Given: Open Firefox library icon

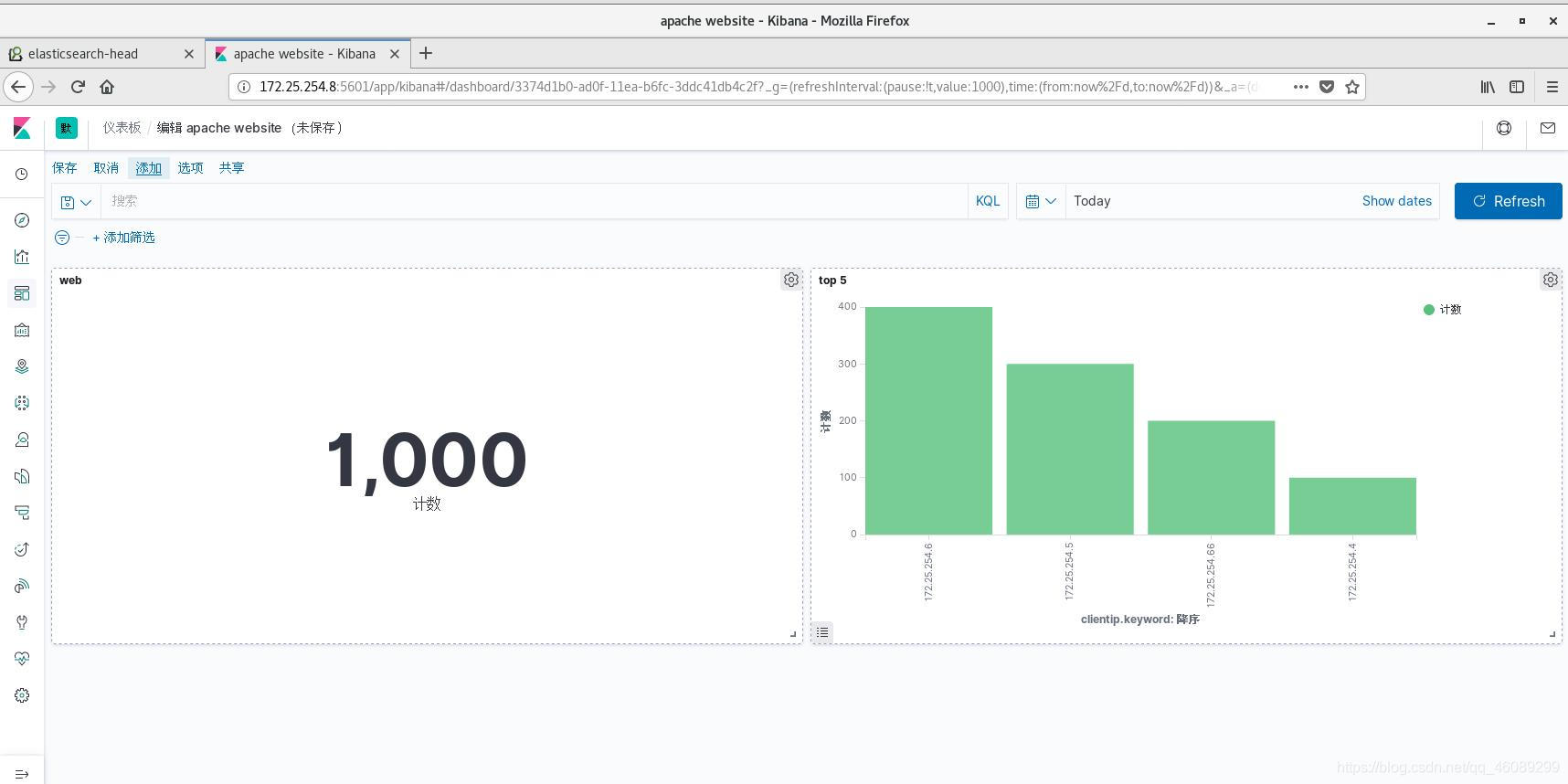Looking at the screenshot, I should click(x=1489, y=87).
